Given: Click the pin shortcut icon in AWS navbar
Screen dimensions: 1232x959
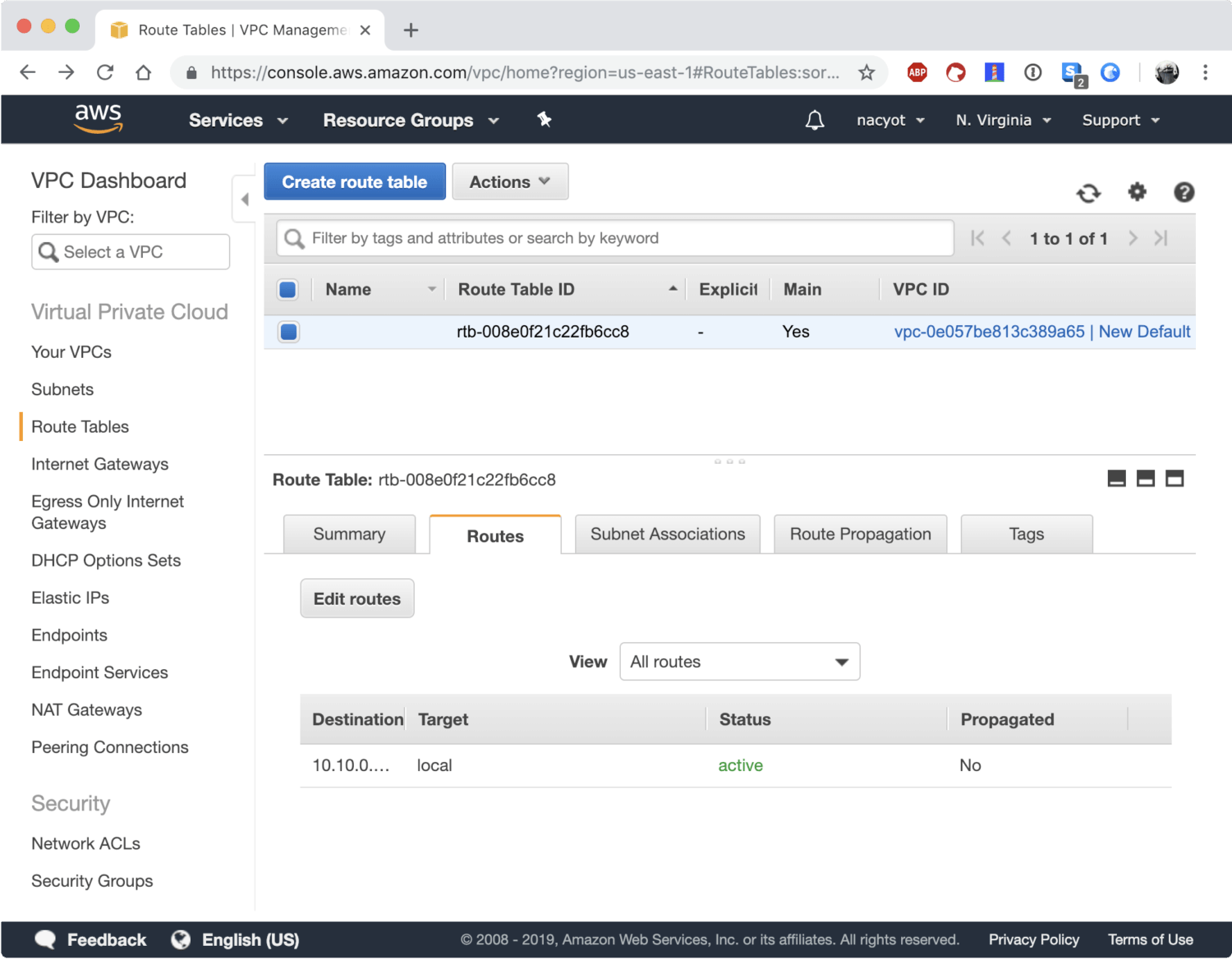Looking at the screenshot, I should 544,120.
